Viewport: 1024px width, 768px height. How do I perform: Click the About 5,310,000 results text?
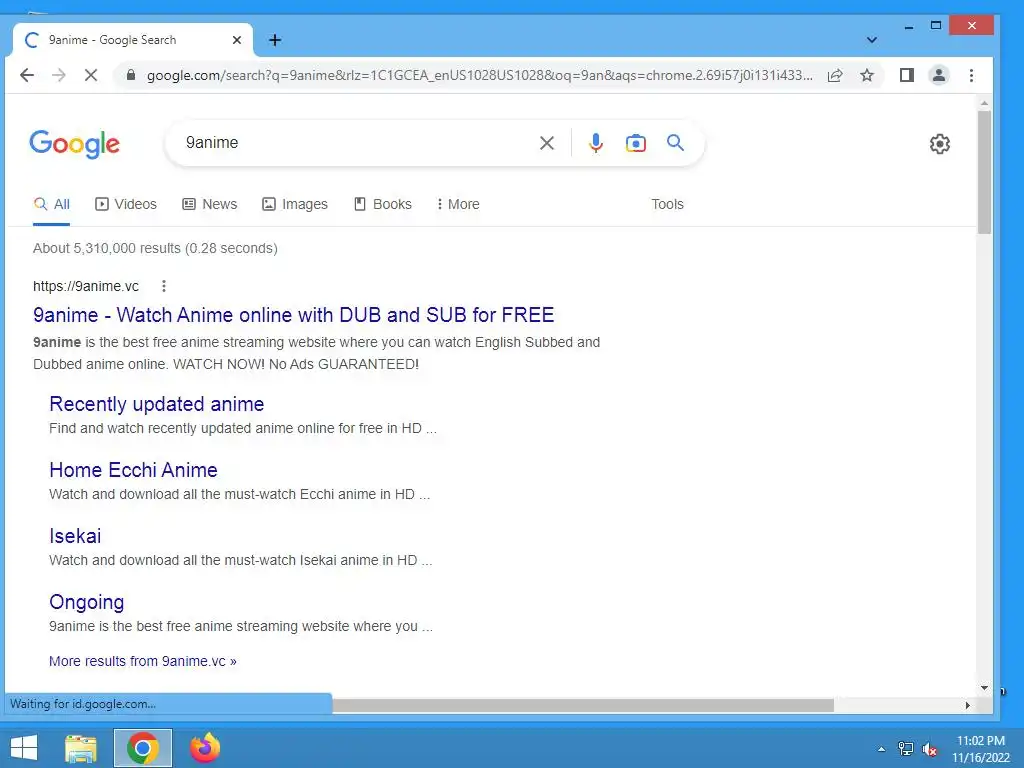(x=155, y=249)
